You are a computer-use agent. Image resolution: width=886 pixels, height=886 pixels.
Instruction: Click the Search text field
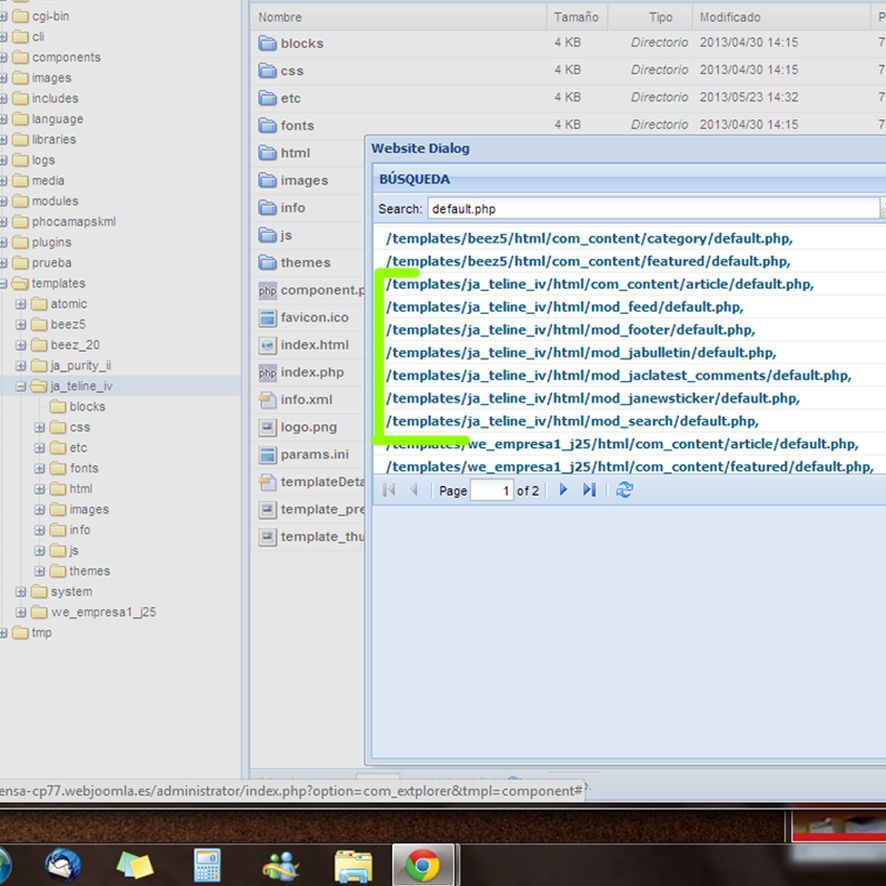654,209
